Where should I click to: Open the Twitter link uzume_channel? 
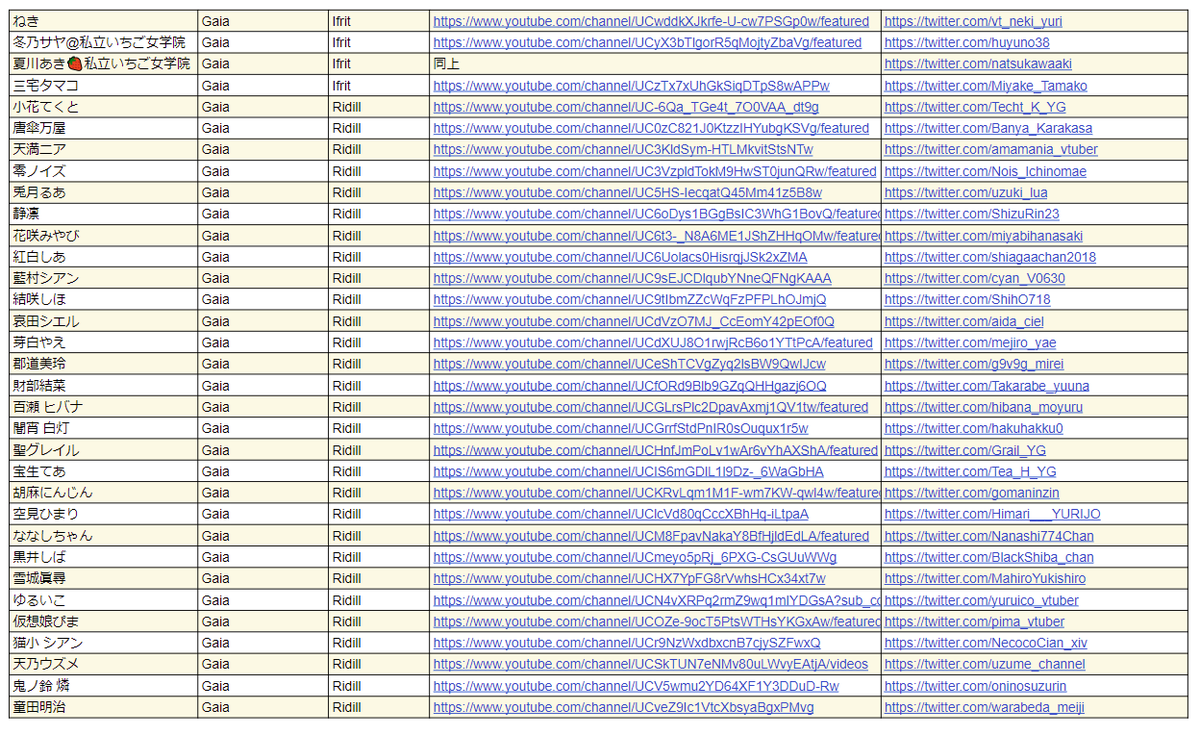click(x=985, y=665)
